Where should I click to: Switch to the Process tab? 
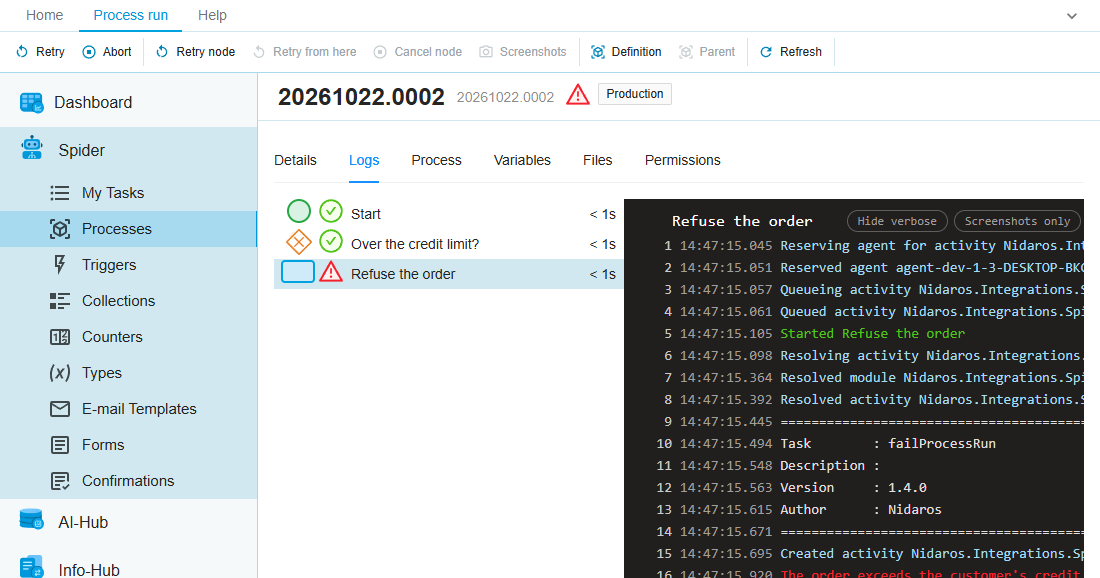(436, 160)
